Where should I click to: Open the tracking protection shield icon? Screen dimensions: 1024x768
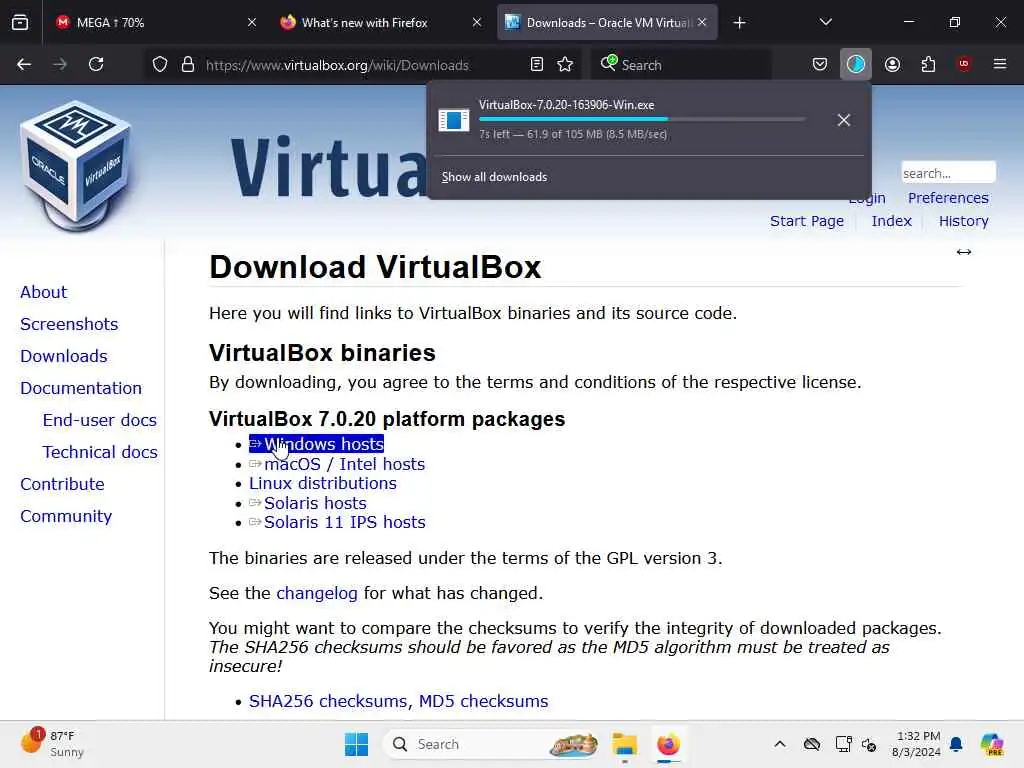(160, 65)
